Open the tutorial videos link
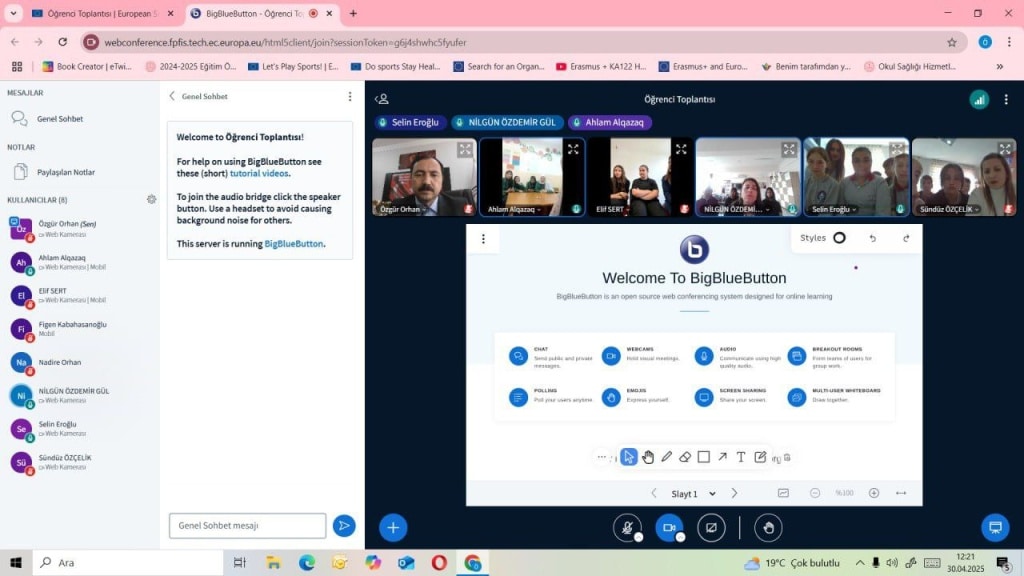Image resolution: width=1024 pixels, height=576 pixels. click(259, 173)
